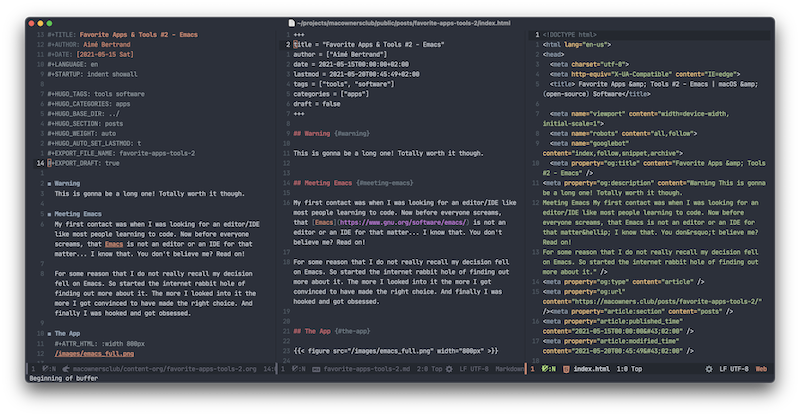This screenshot has height=416, width=800.
Task: Click the #+EXPORT_DRAFT: true line
Action: coord(83,163)
